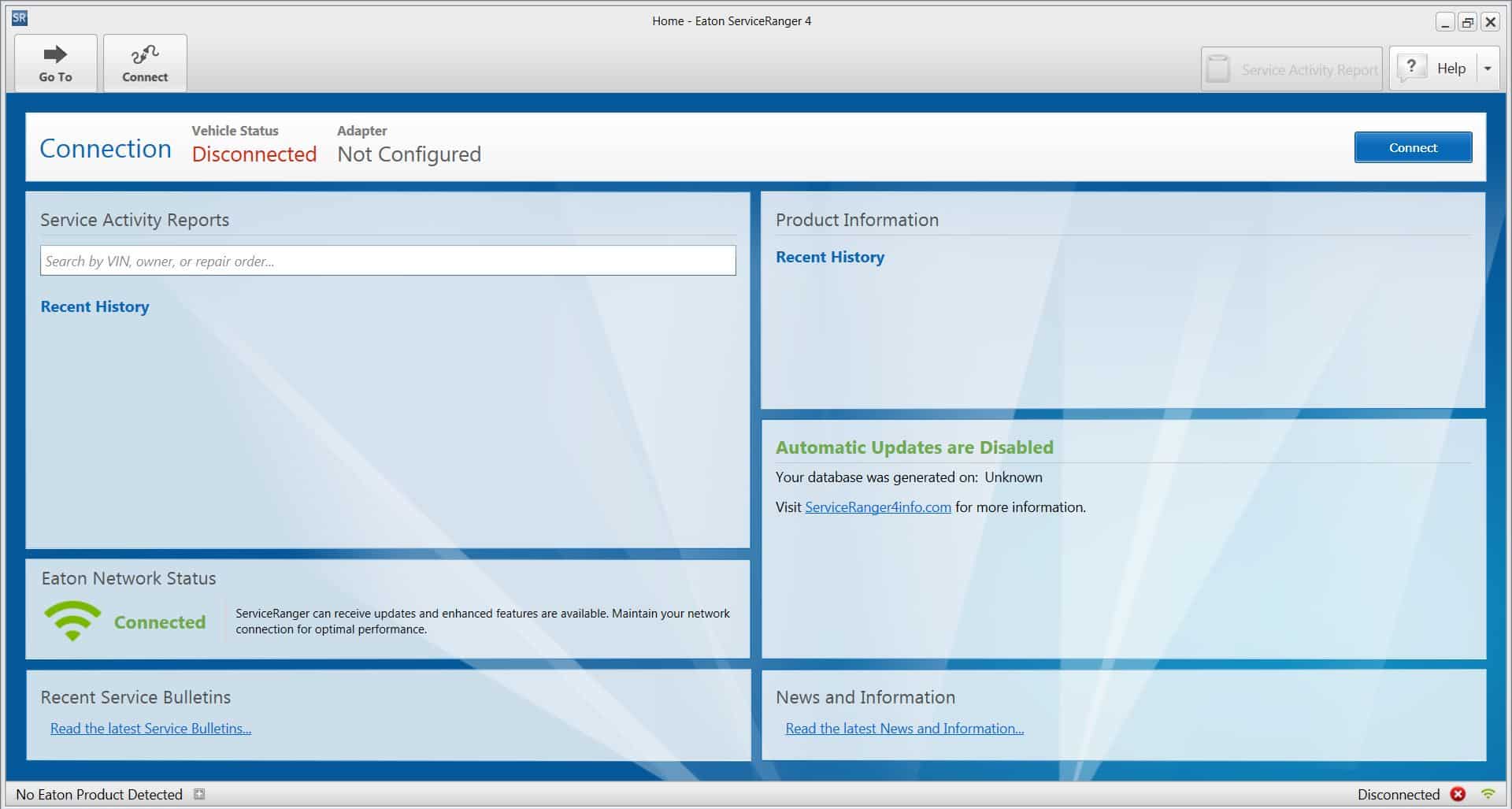Click Automatic Updates are Disabled heading
The height and width of the screenshot is (809, 1512).
(914, 447)
